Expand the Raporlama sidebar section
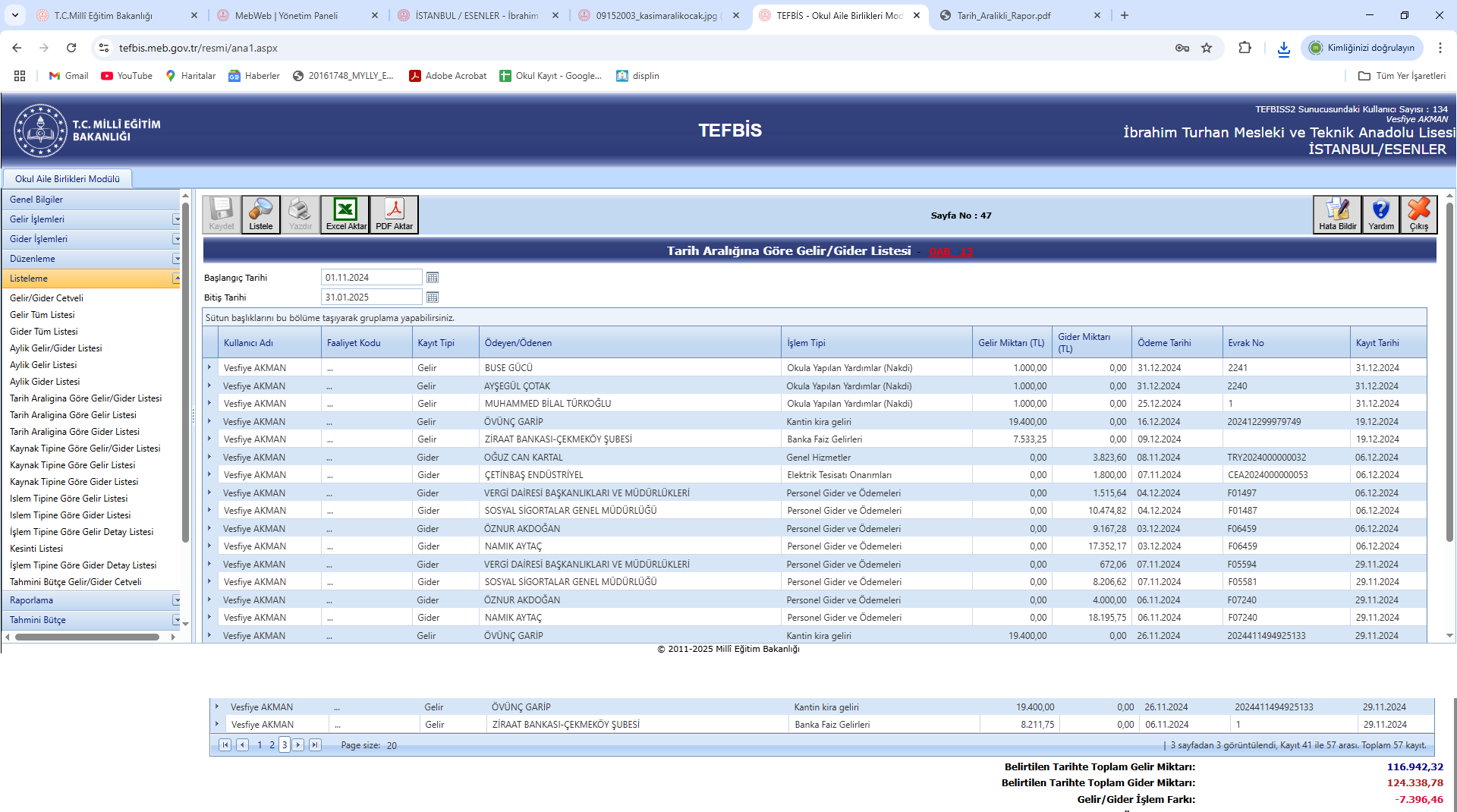 pos(176,600)
